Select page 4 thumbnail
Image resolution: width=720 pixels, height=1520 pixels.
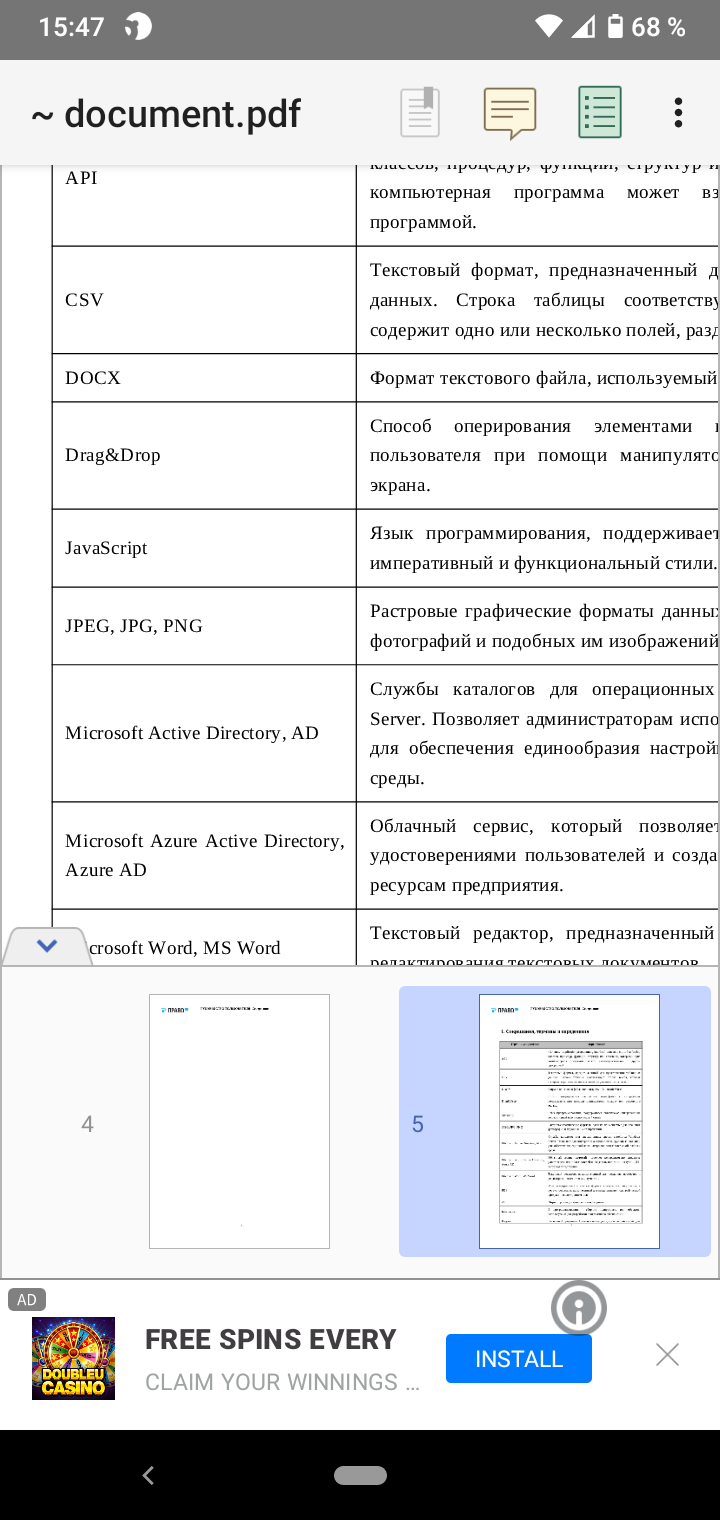(239, 1121)
